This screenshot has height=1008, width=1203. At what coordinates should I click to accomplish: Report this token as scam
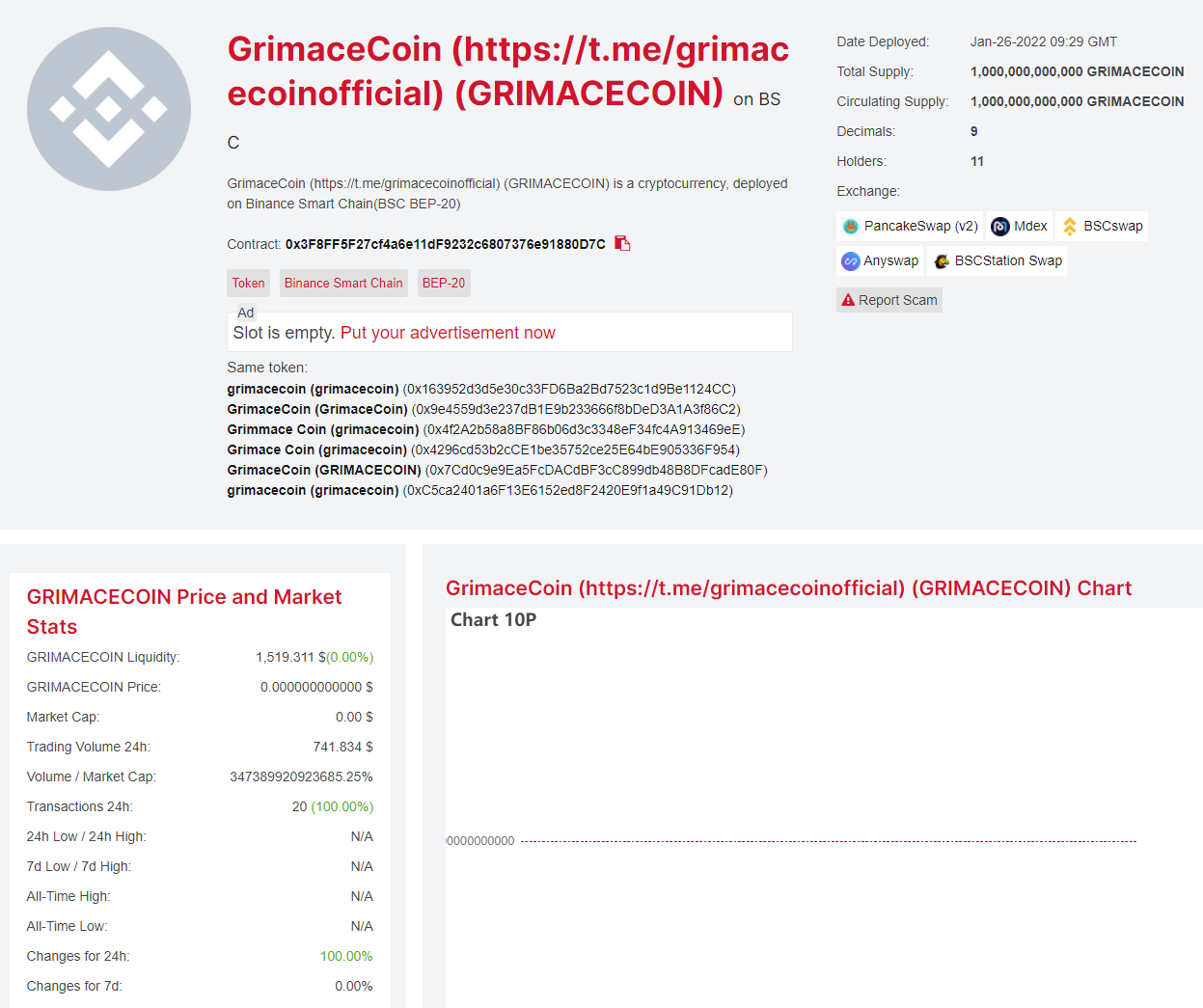889,300
